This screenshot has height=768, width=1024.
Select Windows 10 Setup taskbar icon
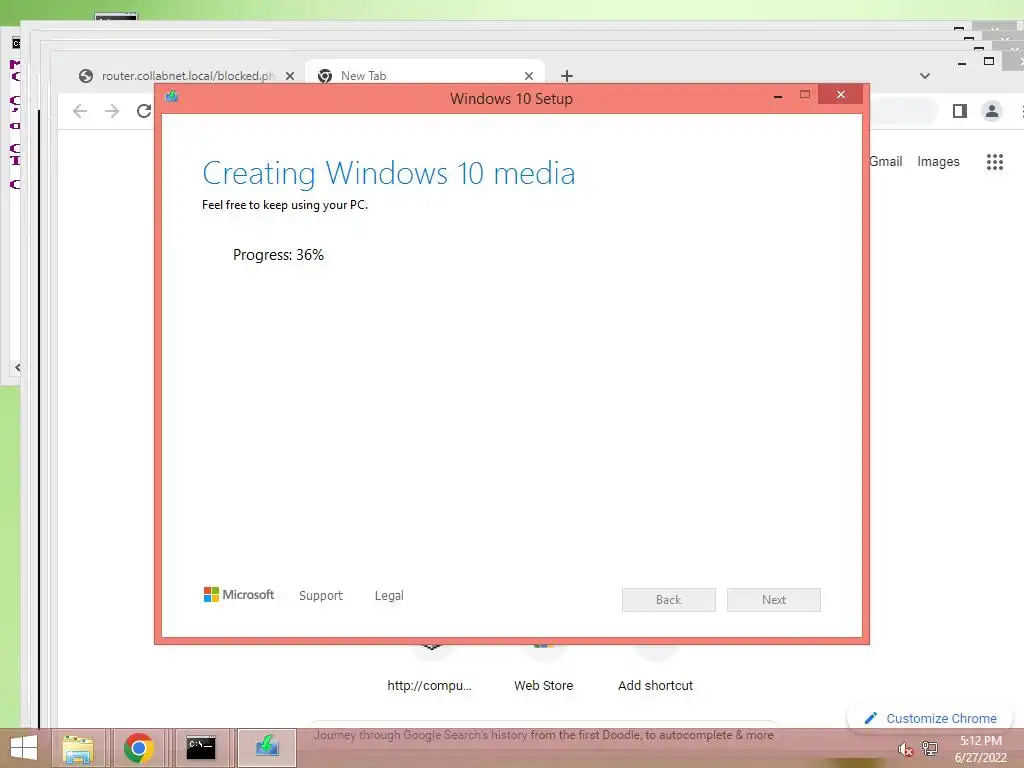point(266,746)
